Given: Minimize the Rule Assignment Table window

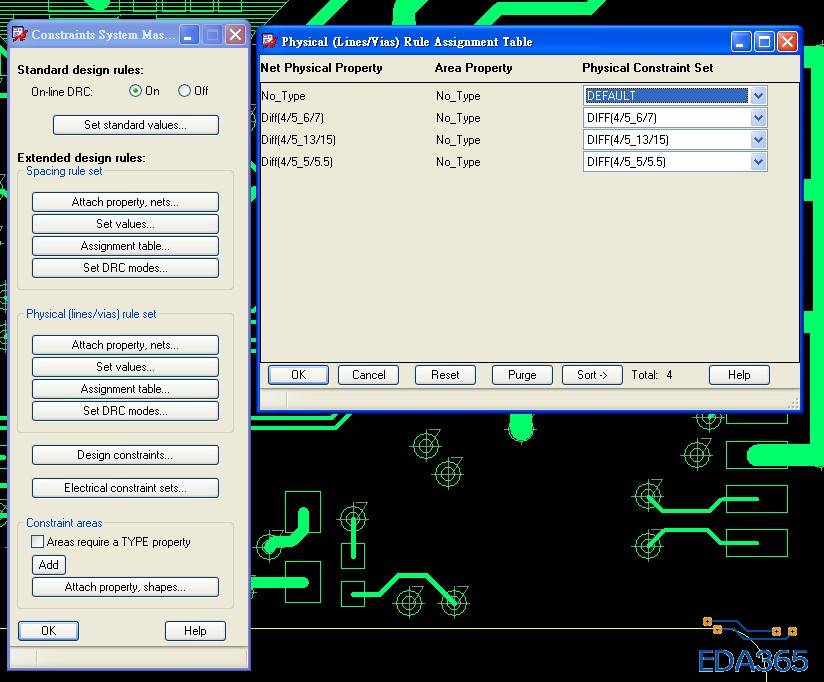Looking at the screenshot, I should [x=741, y=42].
